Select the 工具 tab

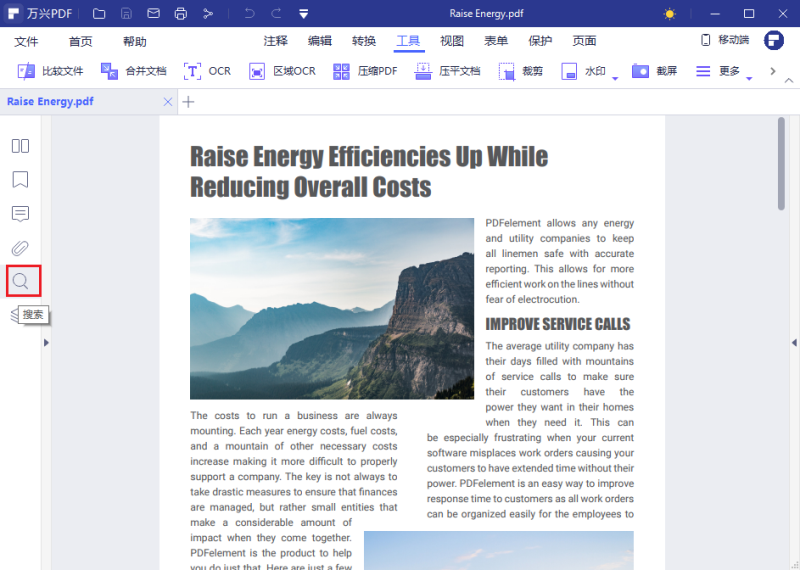(408, 41)
